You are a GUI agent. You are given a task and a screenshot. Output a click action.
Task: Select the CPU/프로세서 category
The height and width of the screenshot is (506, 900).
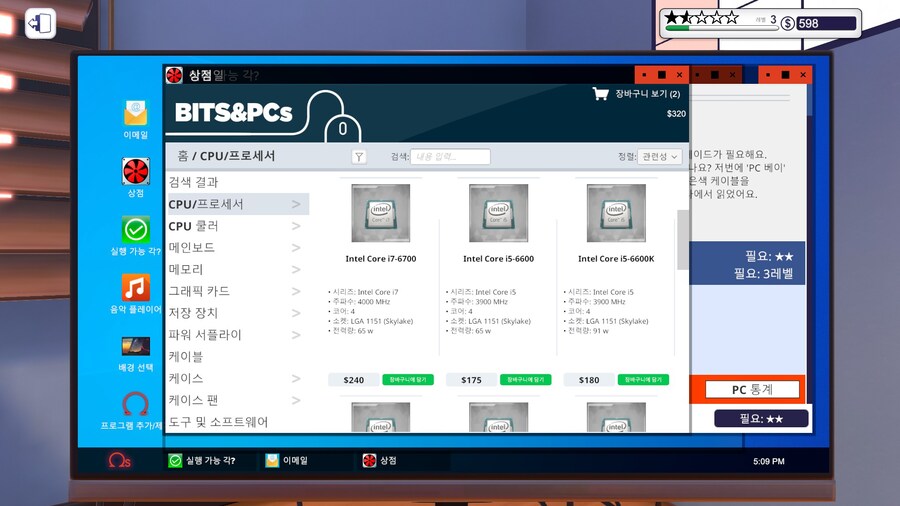pyautogui.click(x=237, y=204)
